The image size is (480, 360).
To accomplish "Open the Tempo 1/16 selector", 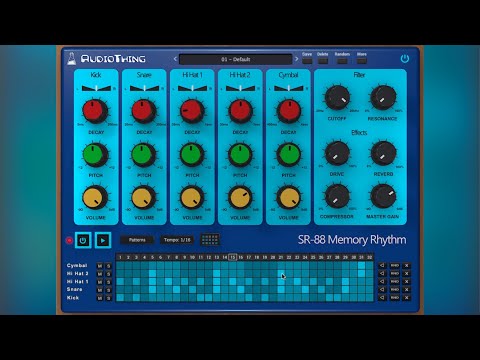I will (177, 240).
